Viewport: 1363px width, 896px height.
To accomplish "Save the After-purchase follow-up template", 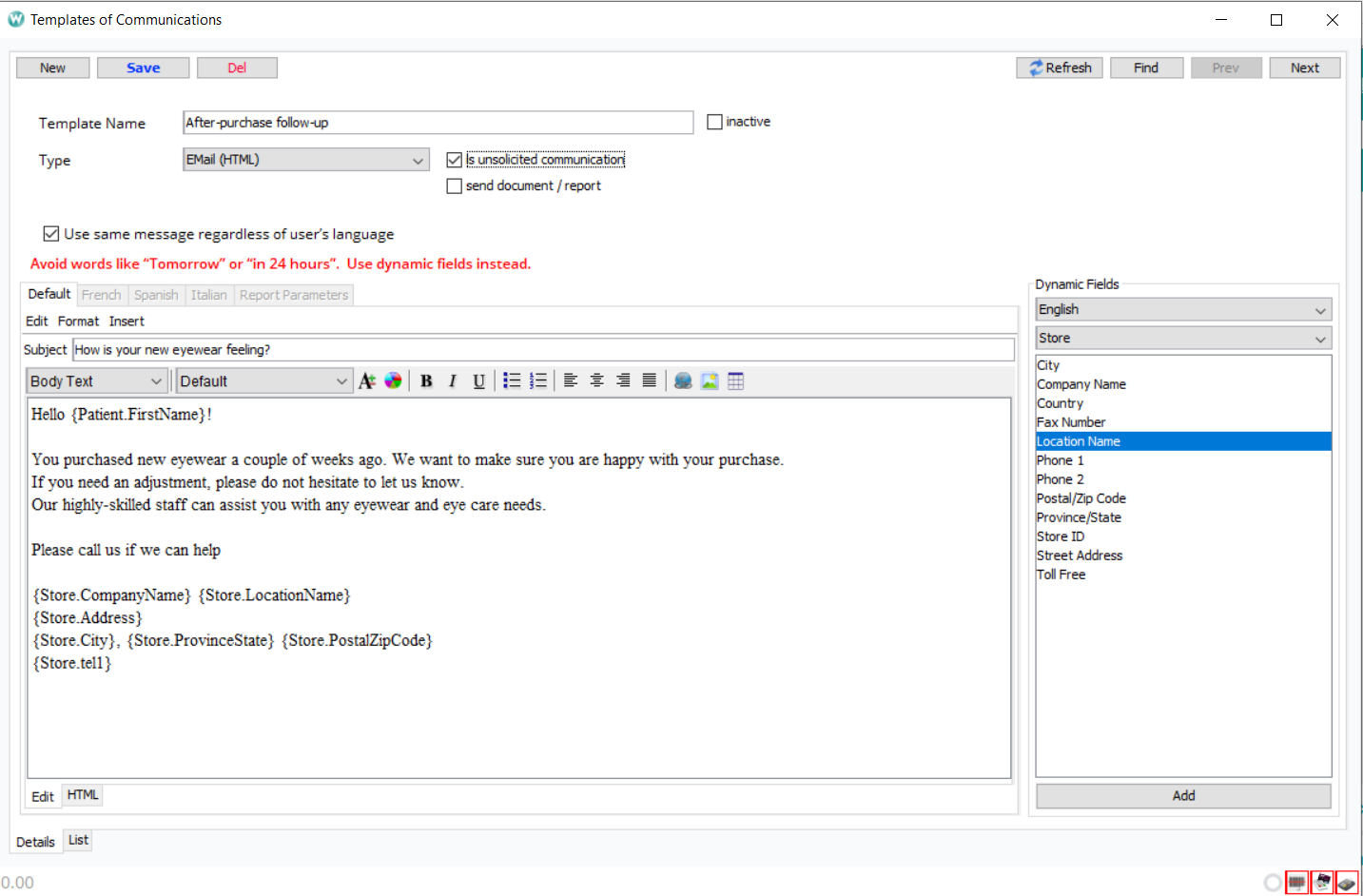I will pos(143,67).
